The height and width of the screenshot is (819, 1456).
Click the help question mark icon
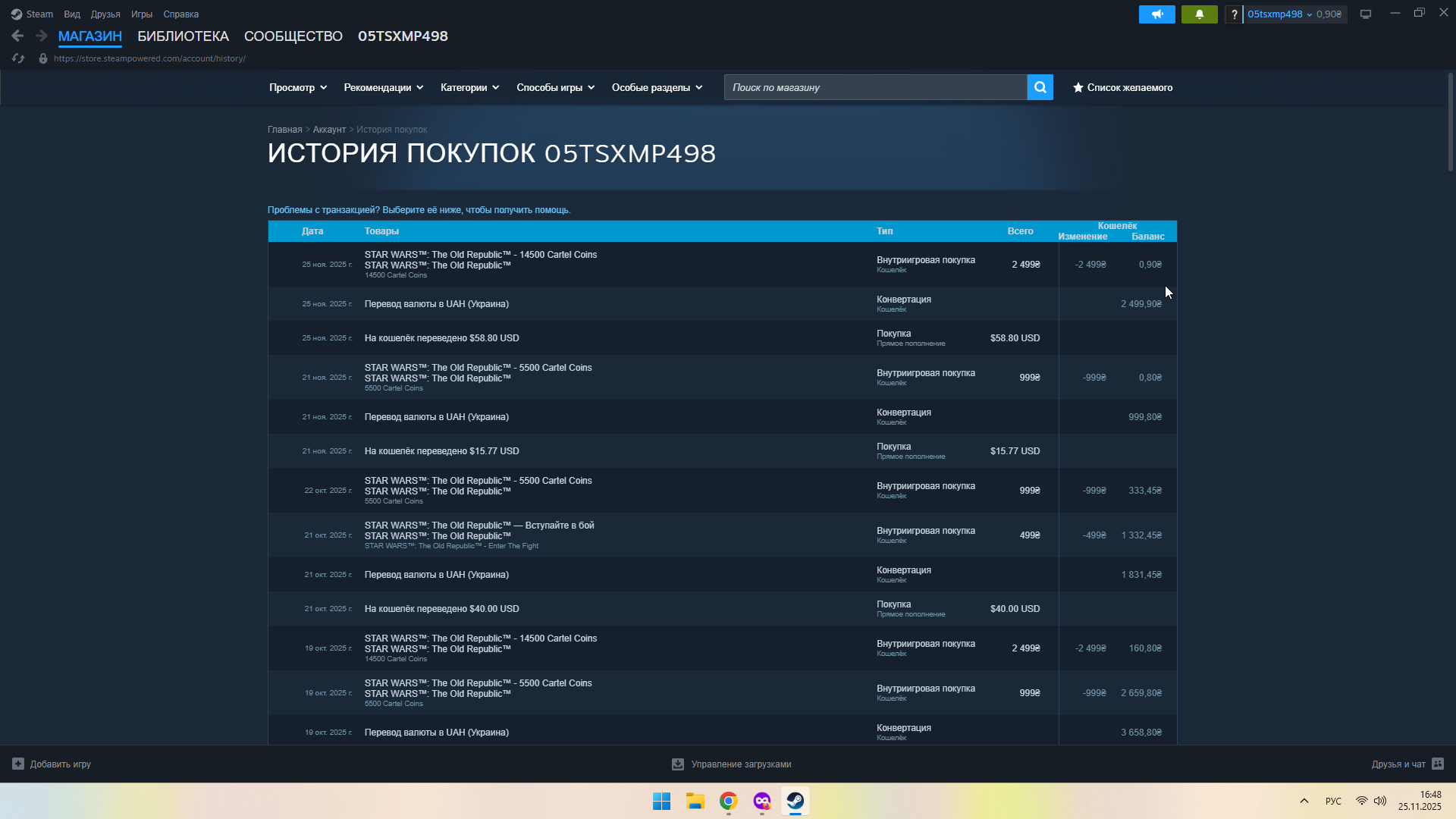1234,14
